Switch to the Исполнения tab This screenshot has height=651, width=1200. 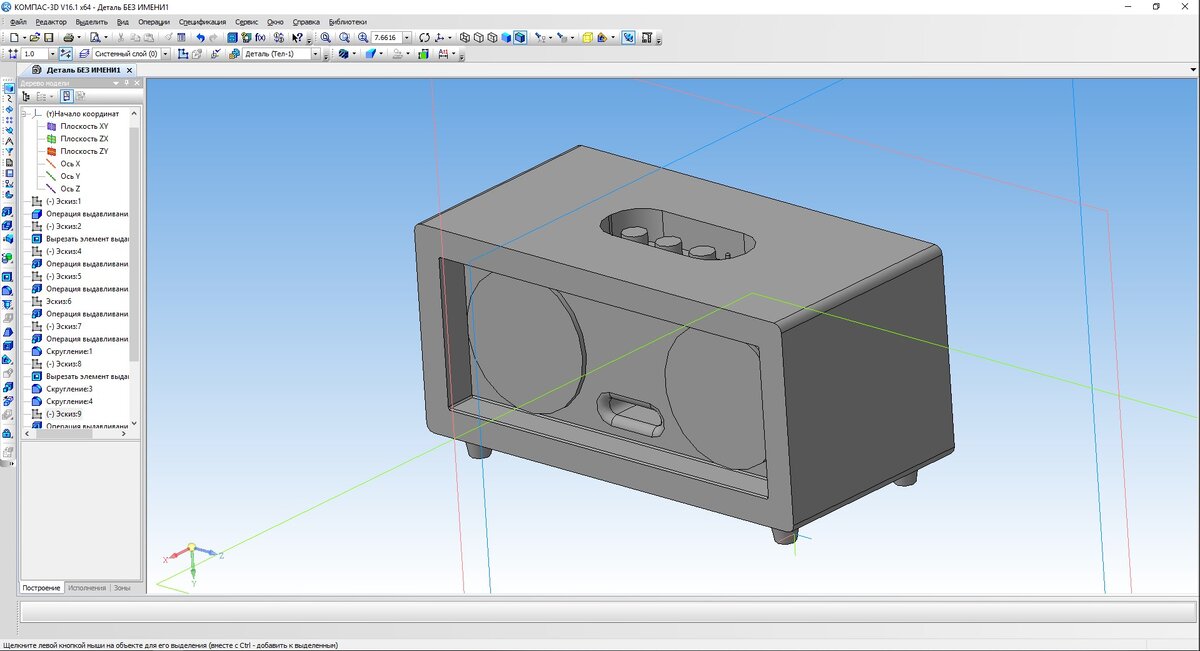click(88, 588)
